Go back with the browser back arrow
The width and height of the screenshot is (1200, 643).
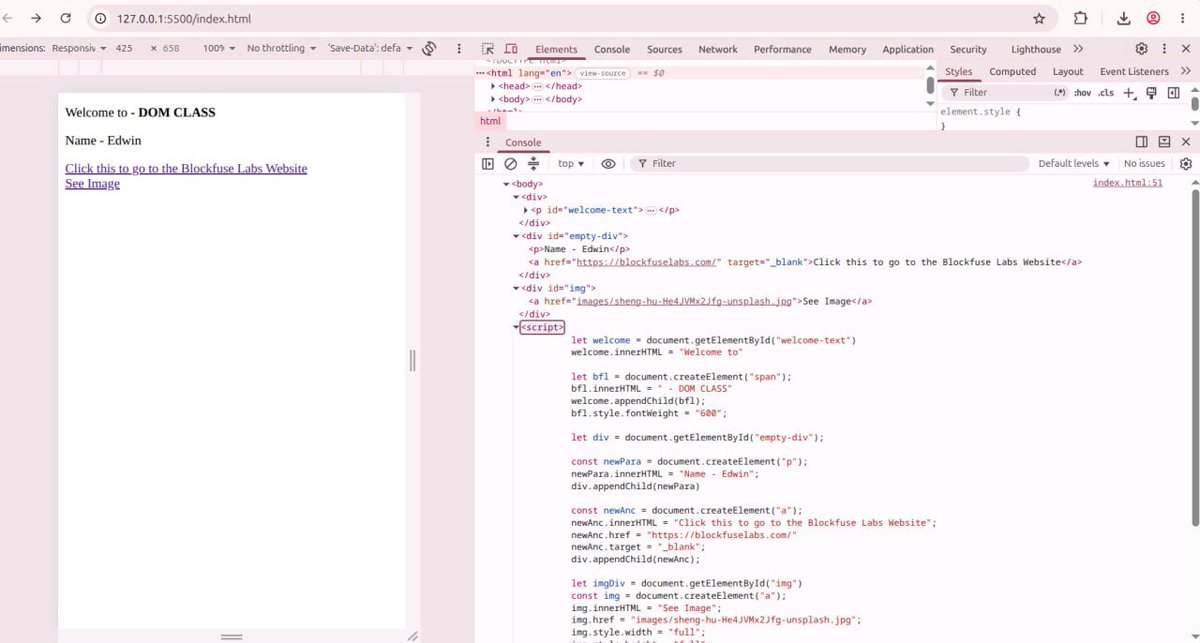[x=6, y=18]
